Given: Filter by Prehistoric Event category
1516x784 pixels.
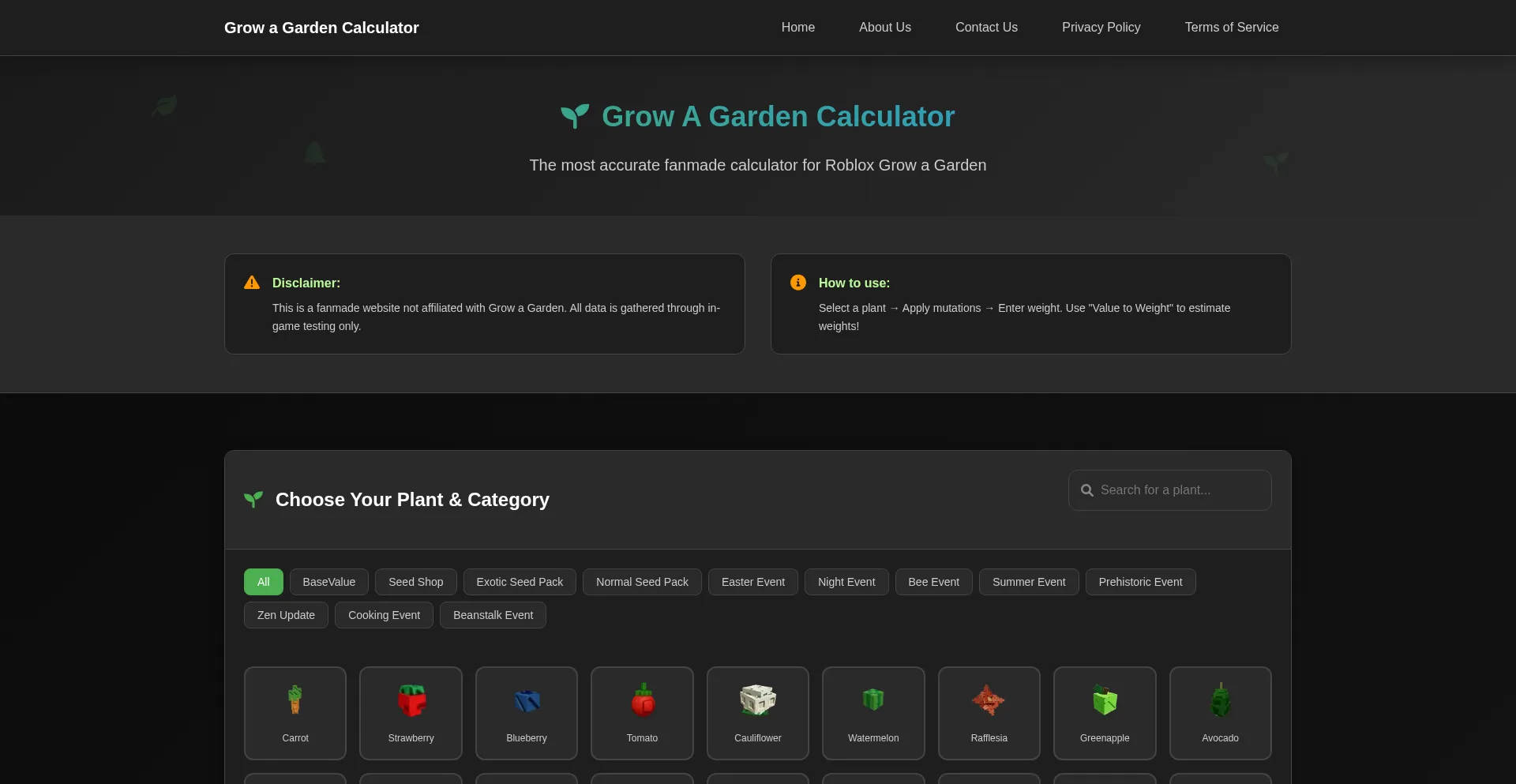Looking at the screenshot, I should [x=1141, y=582].
